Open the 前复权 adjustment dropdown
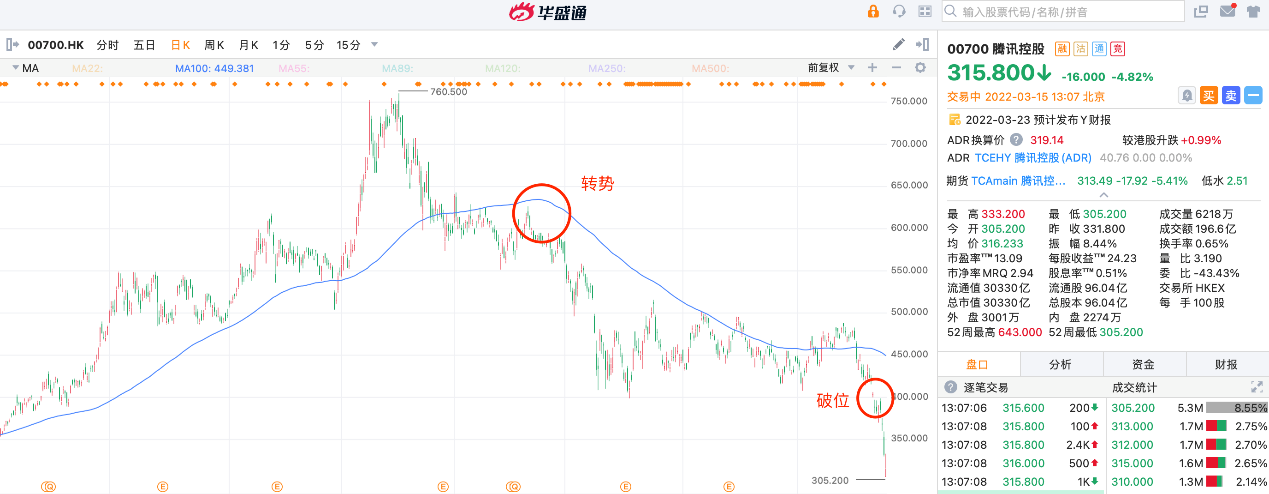This screenshot has width=1269, height=494. click(x=831, y=68)
